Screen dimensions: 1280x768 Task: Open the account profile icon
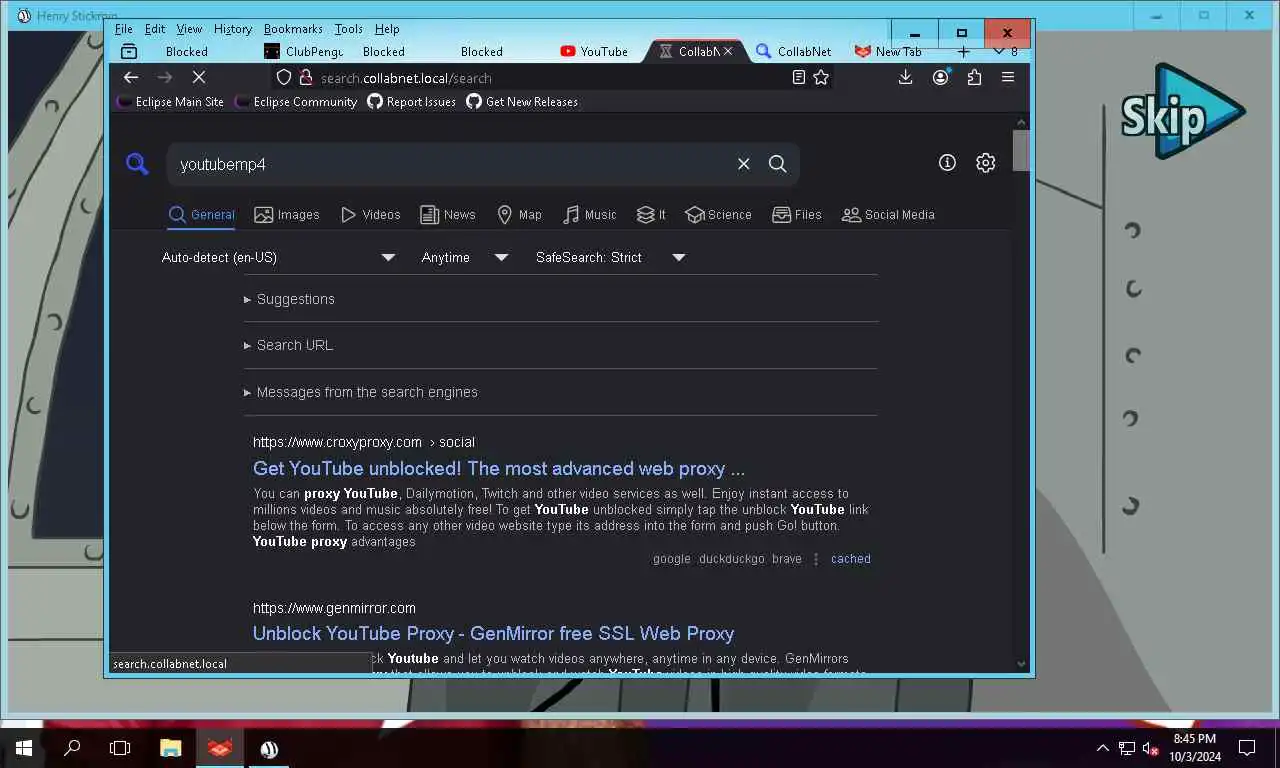pos(940,77)
